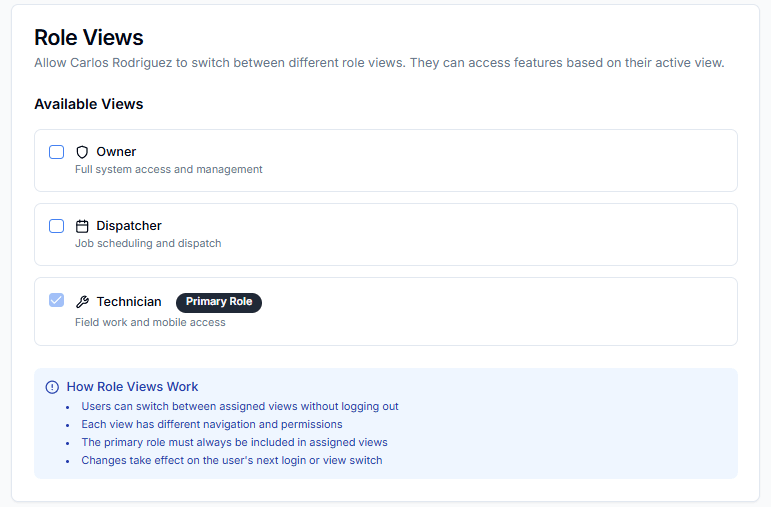Click the Owner role label
771x507 pixels.
click(x=116, y=152)
